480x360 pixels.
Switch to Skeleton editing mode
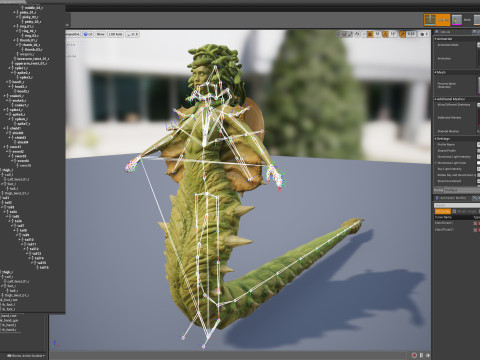coord(437,20)
